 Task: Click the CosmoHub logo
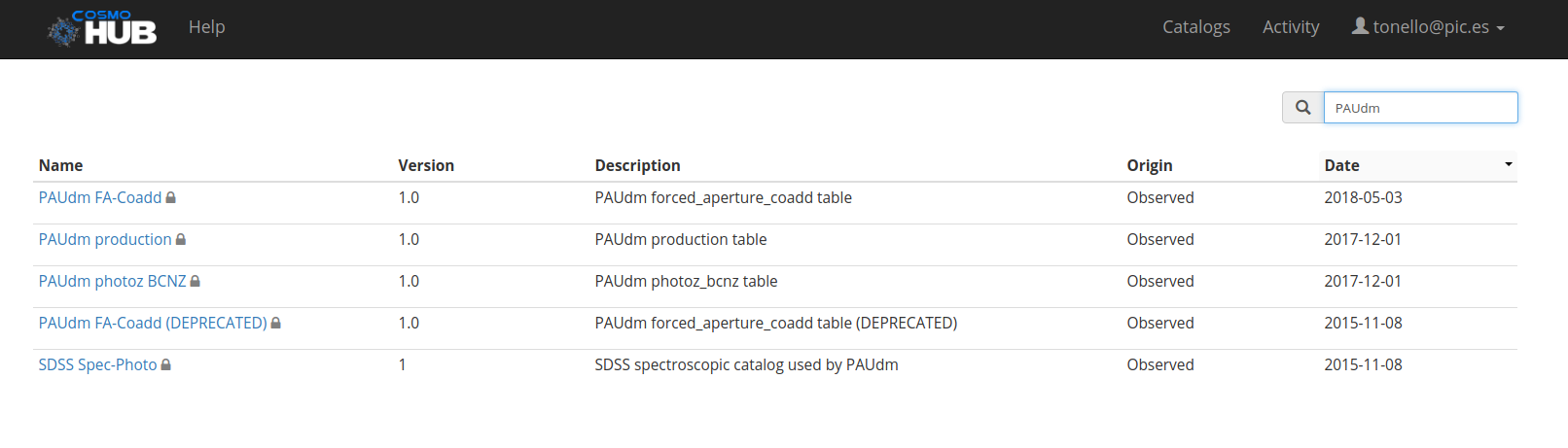pyautogui.click(x=102, y=28)
